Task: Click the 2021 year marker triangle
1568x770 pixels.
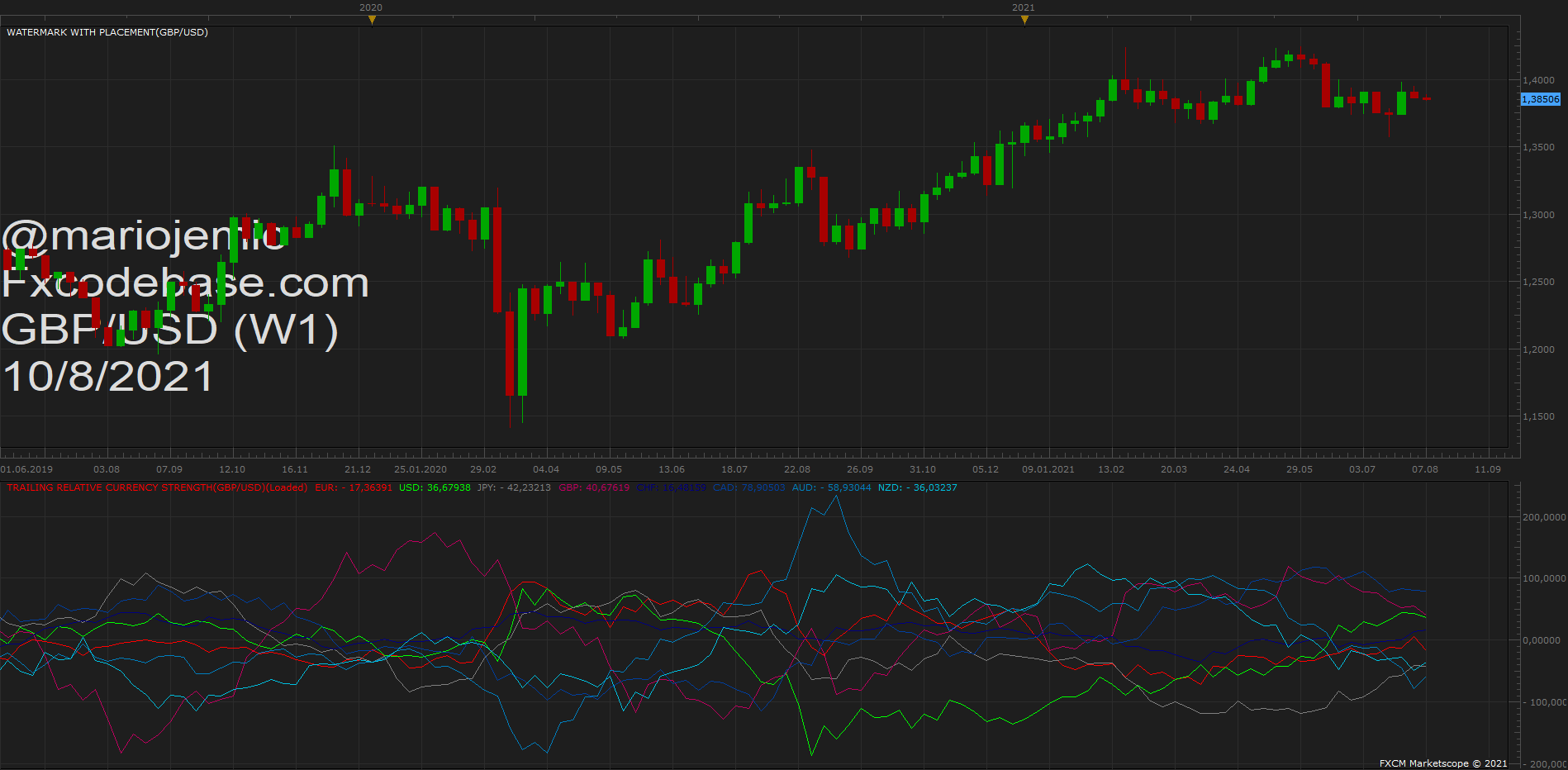Action: 1024,20
